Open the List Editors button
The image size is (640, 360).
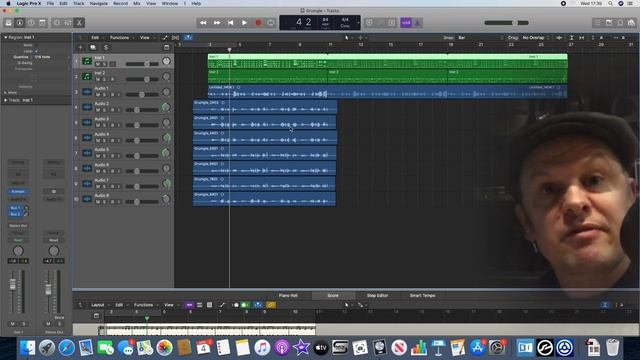tap(598, 23)
